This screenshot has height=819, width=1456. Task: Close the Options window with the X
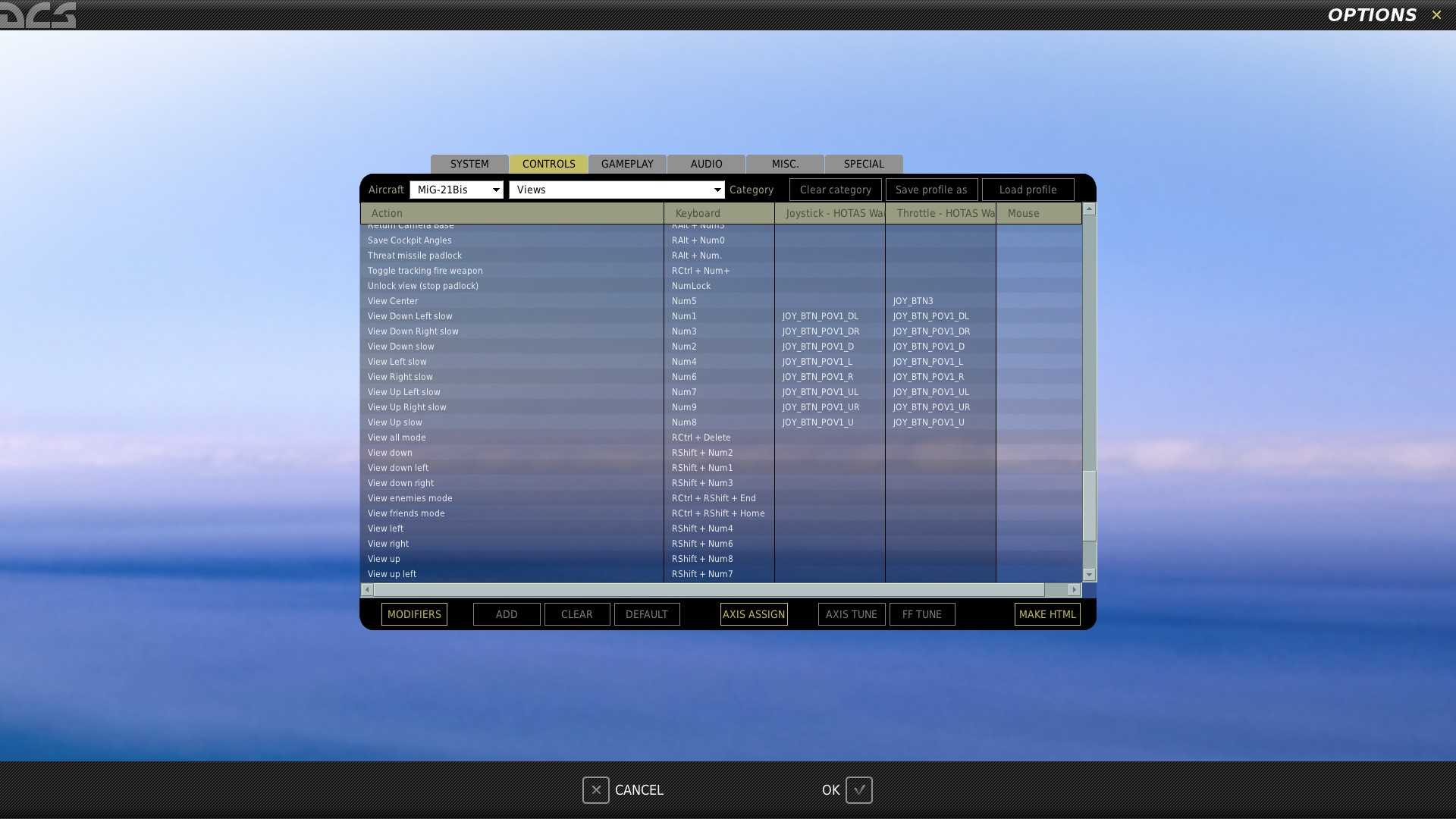[1436, 14]
